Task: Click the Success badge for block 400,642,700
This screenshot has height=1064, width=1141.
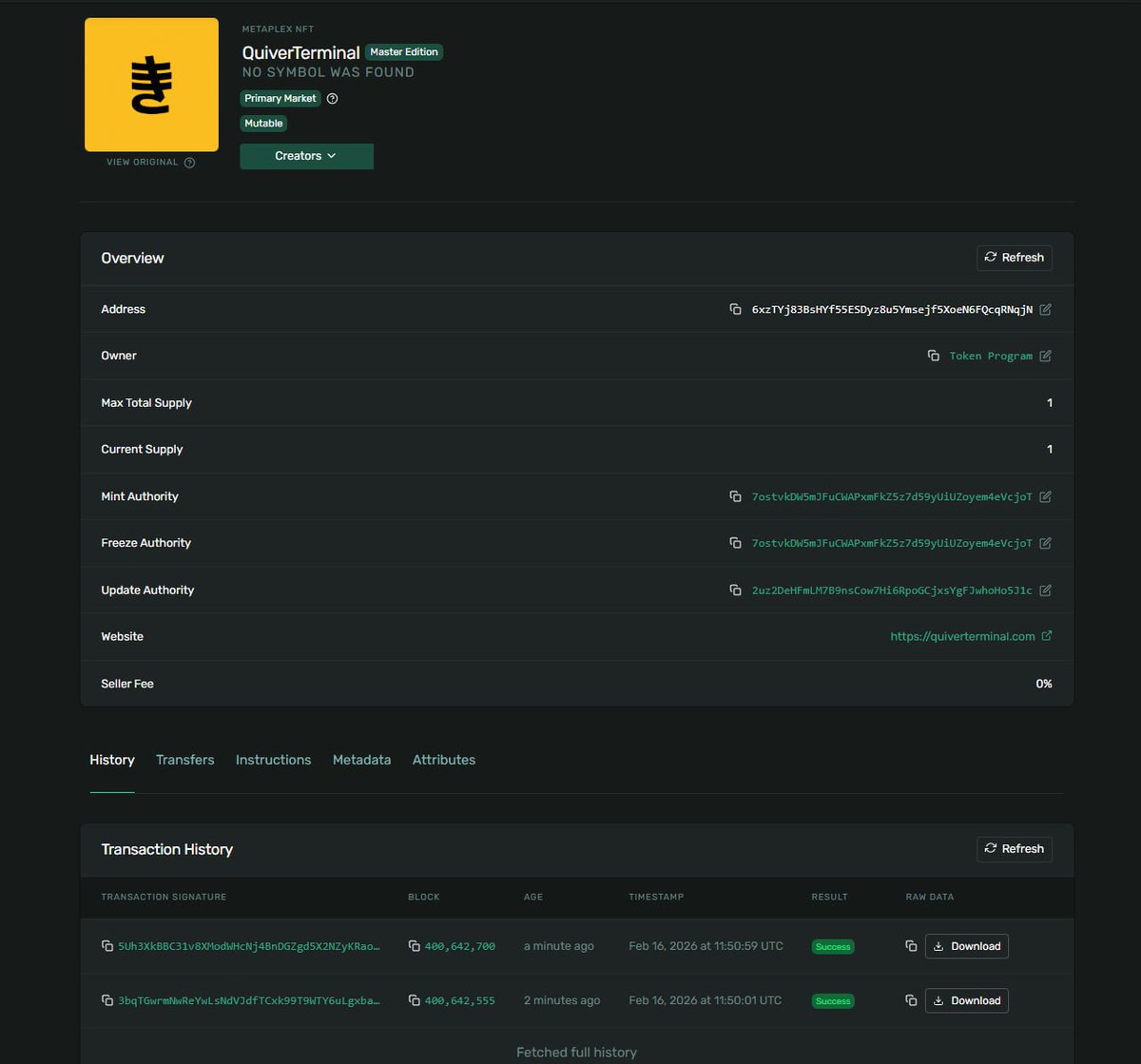Action: pos(833,947)
